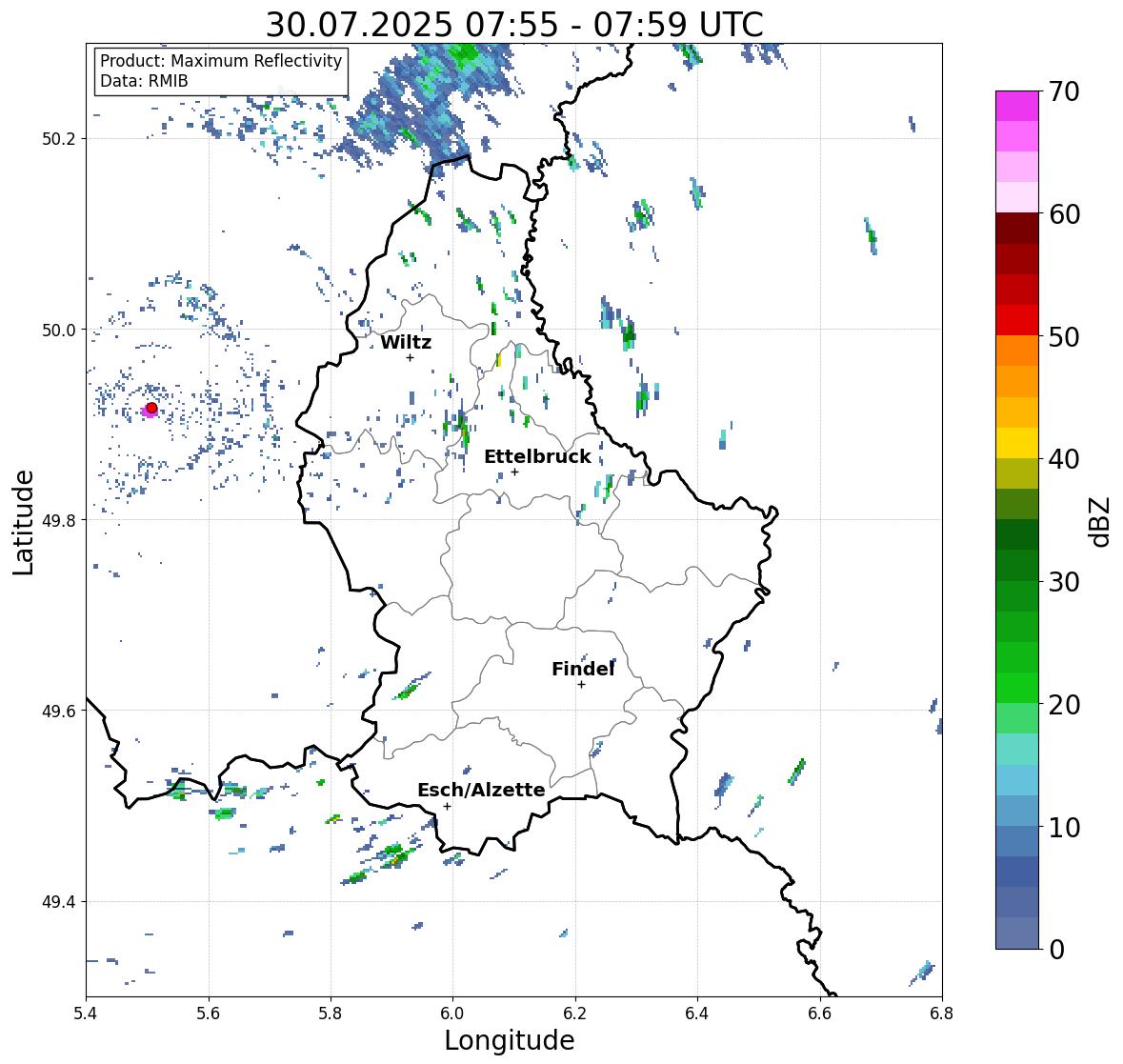The height and width of the screenshot is (1064, 1123).
Task: Click the 5.4 longitude tick label
Action: [86, 1014]
